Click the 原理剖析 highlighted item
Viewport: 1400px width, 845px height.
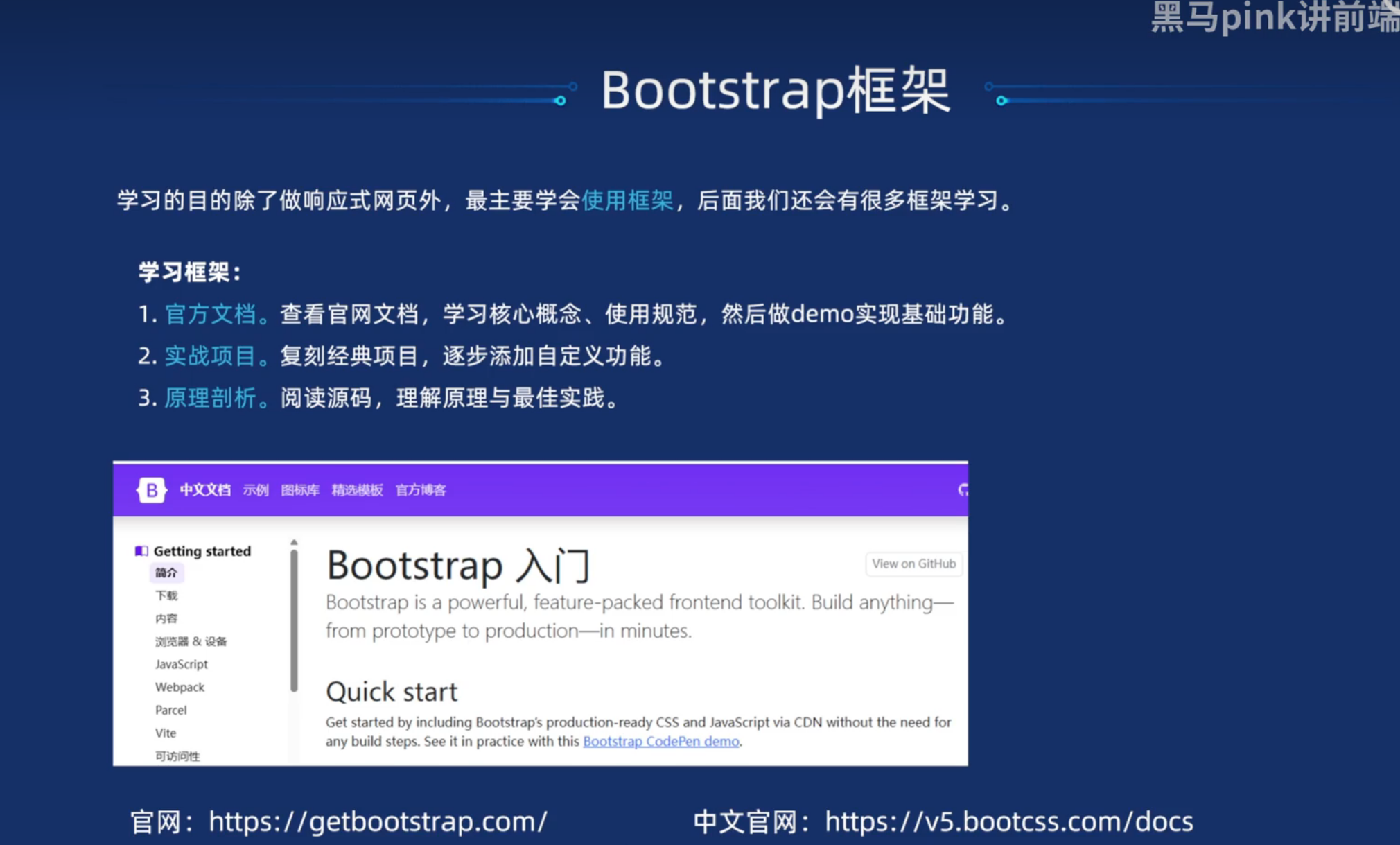[210, 398]
